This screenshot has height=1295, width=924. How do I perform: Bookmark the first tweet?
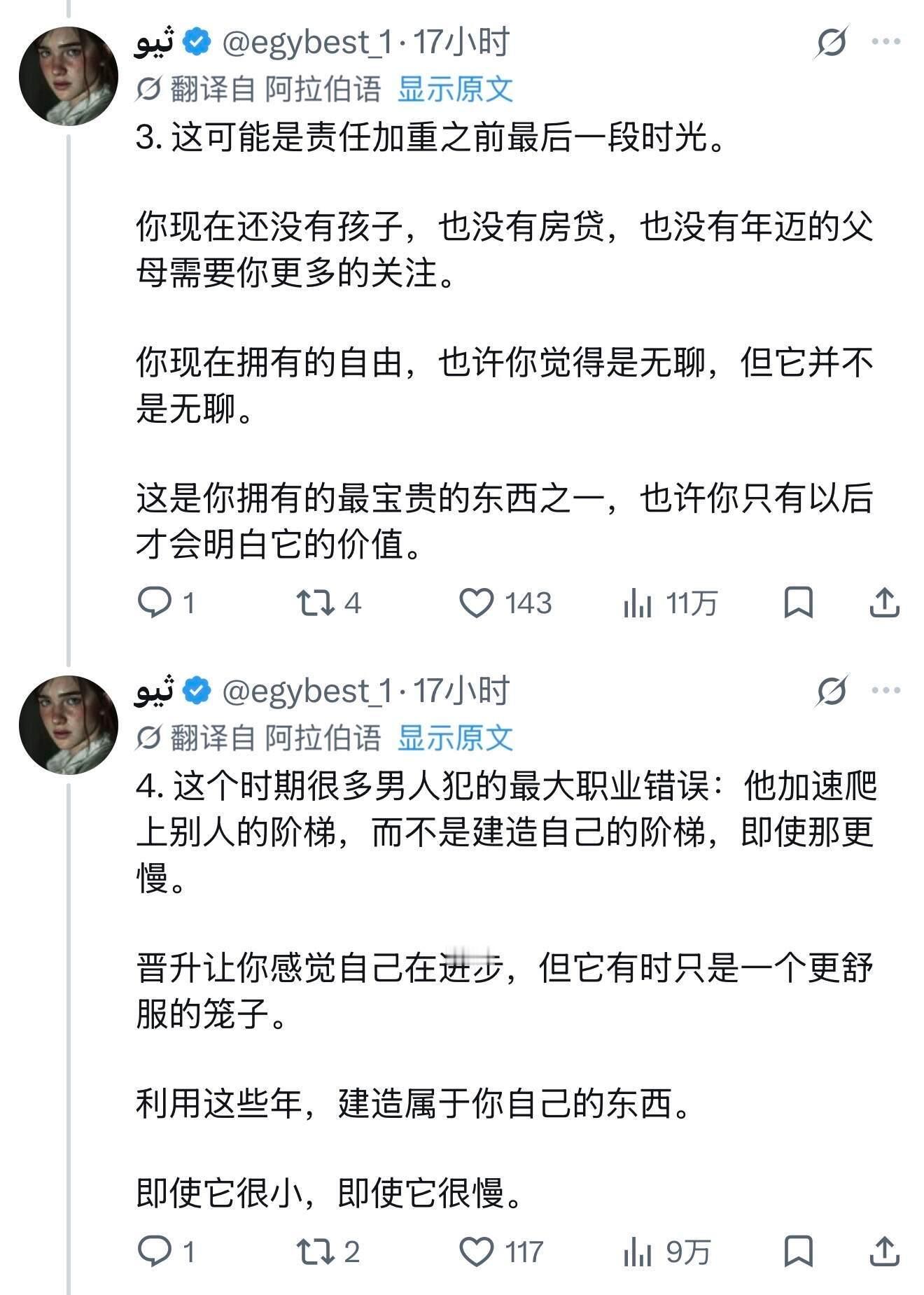[798, 603]
